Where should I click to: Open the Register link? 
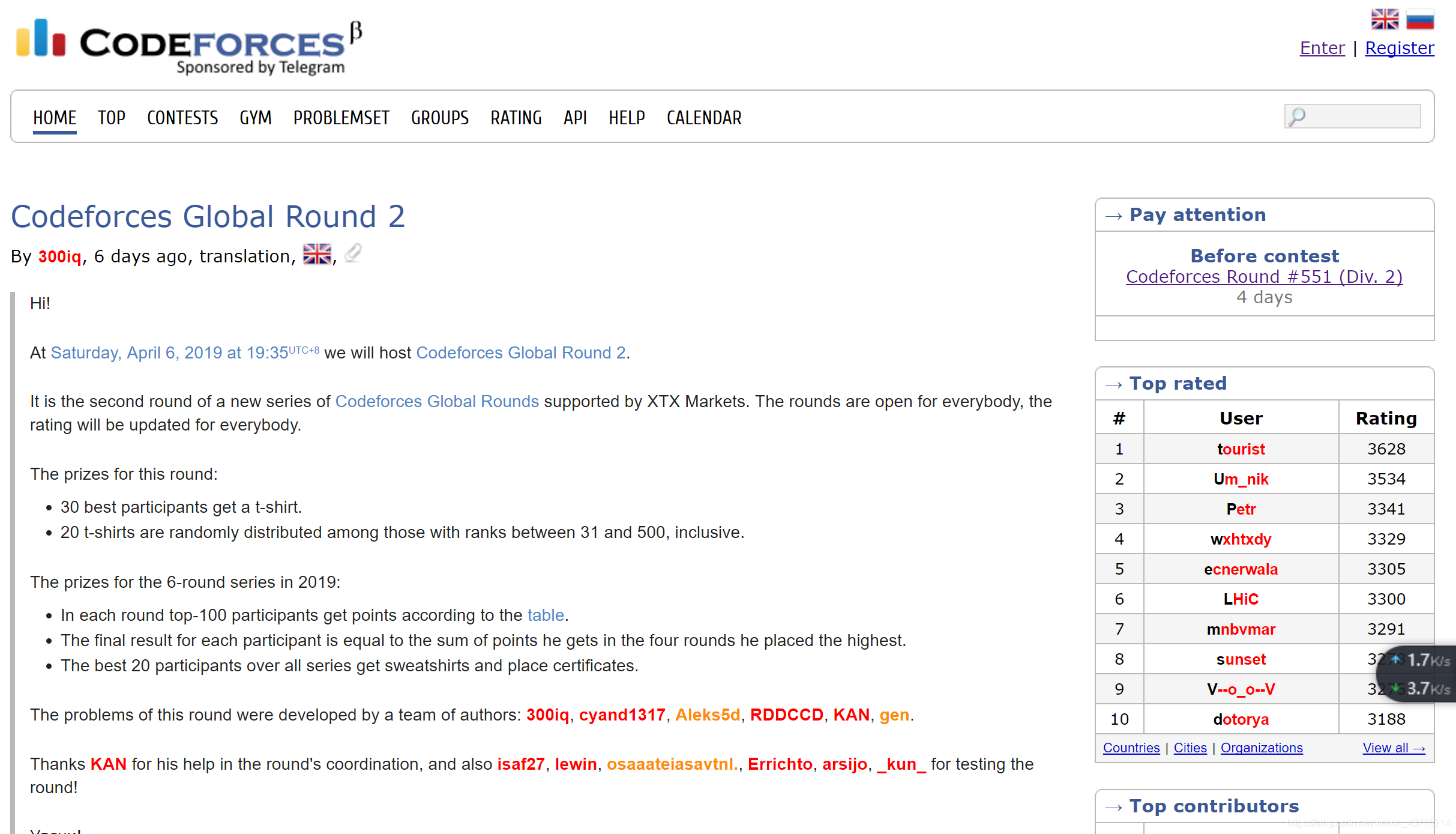pos(1400,48)
